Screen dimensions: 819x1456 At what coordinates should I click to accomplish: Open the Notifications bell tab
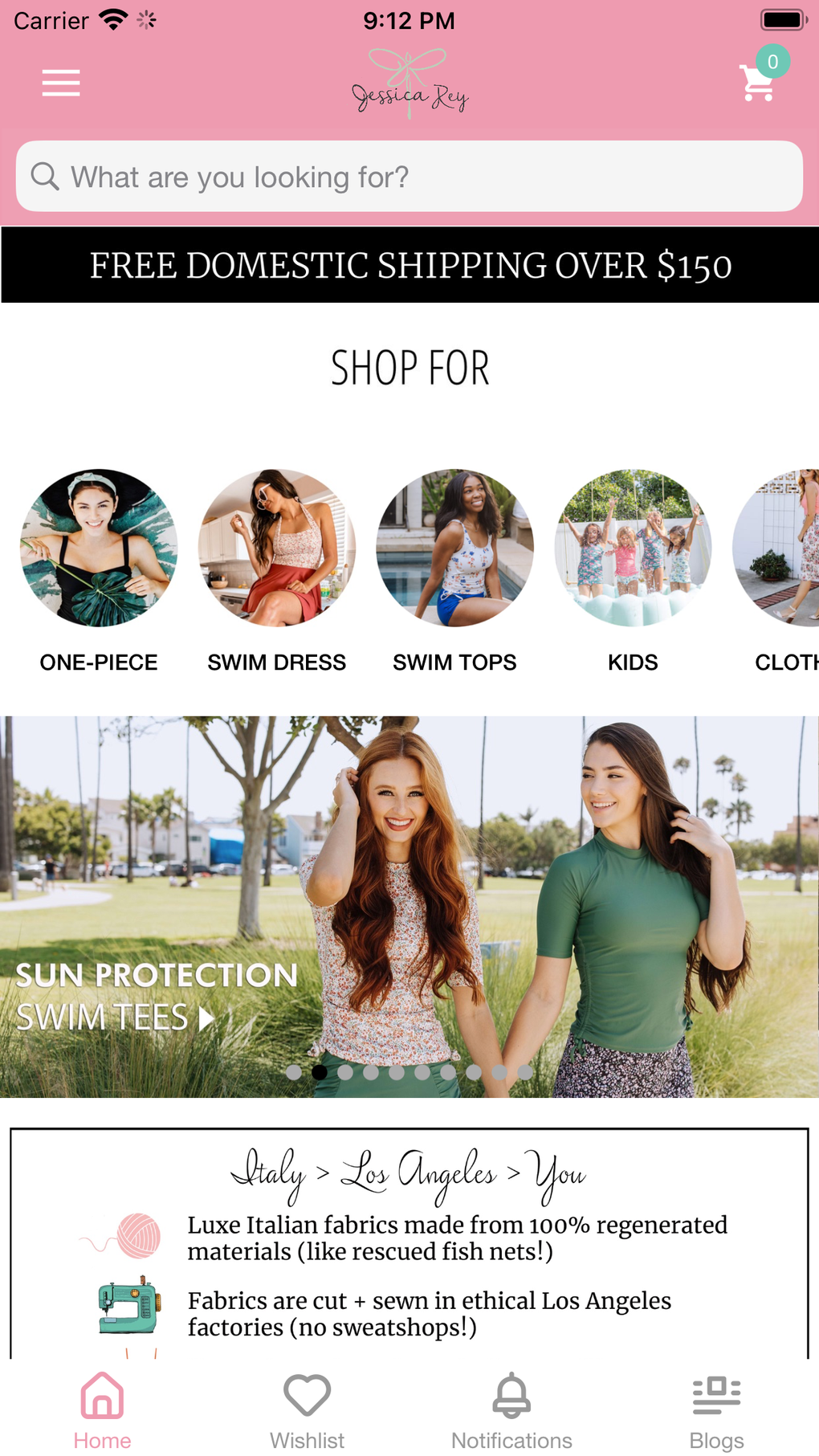(511, 1411)
